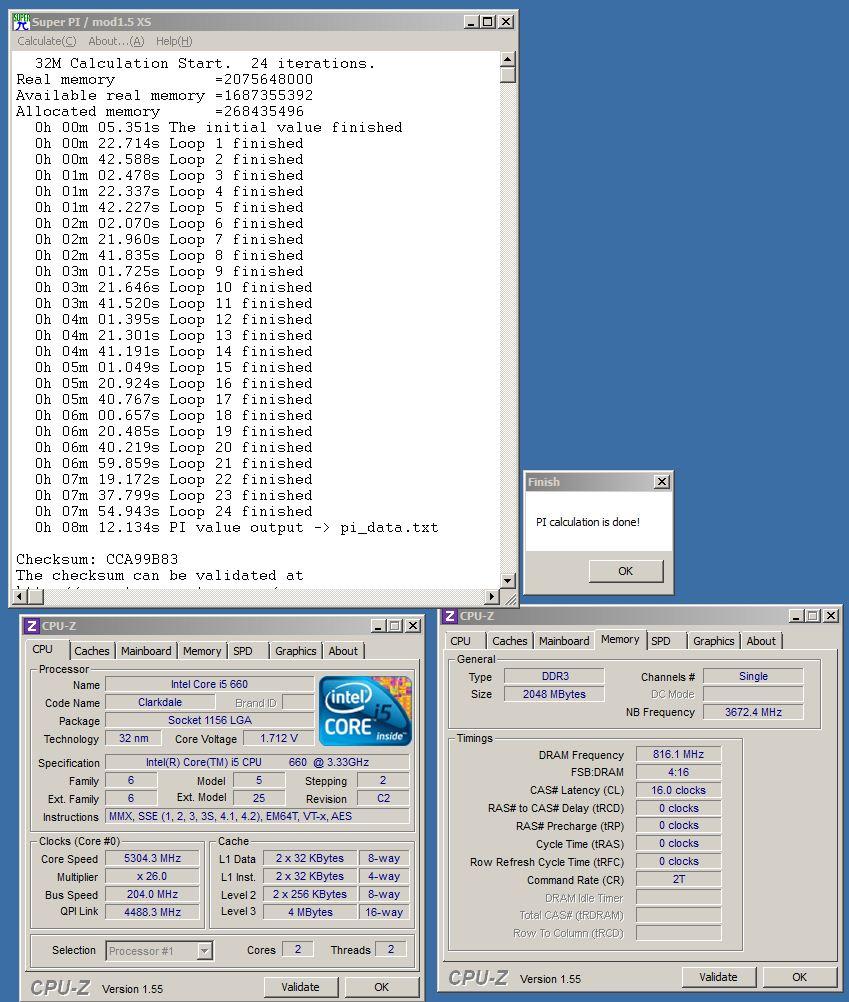Screen dimensions: 849x1002
Task: Maximize the Super PI window
Action: click(x=488, y=22)
